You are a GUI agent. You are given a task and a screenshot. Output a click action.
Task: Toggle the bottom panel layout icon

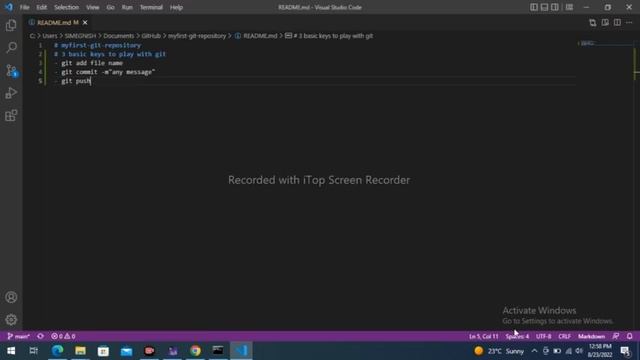coord(544,7)
